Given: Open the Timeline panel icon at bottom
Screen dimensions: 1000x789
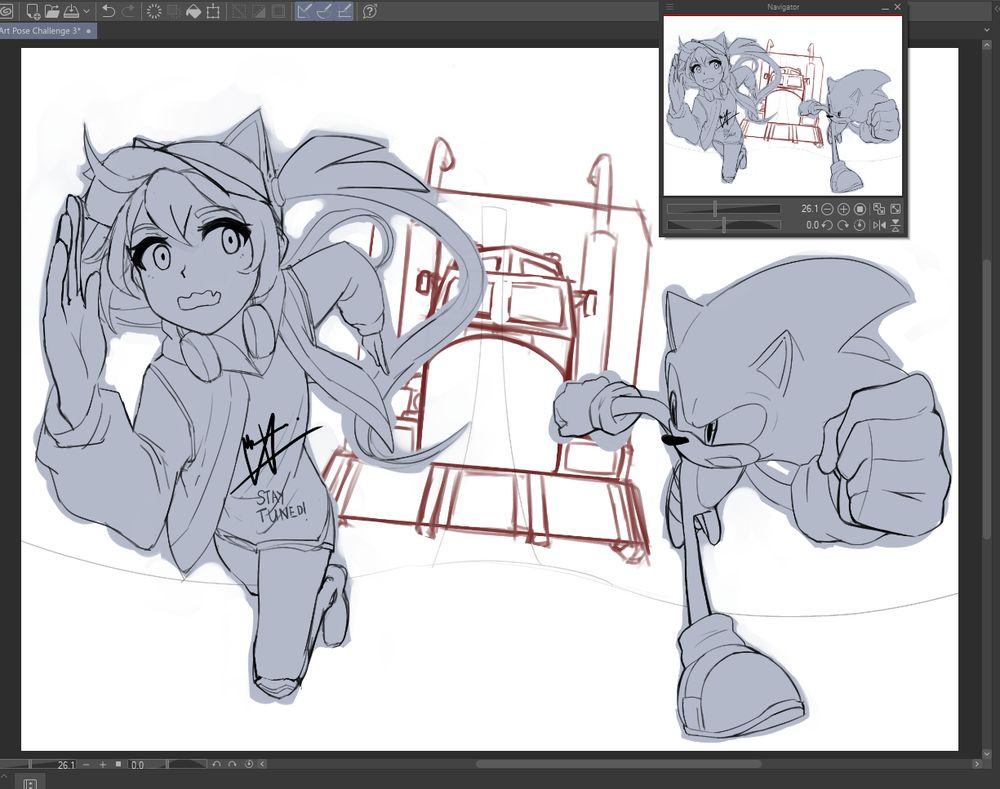Looking at the screenshot, I should (29, 783).
